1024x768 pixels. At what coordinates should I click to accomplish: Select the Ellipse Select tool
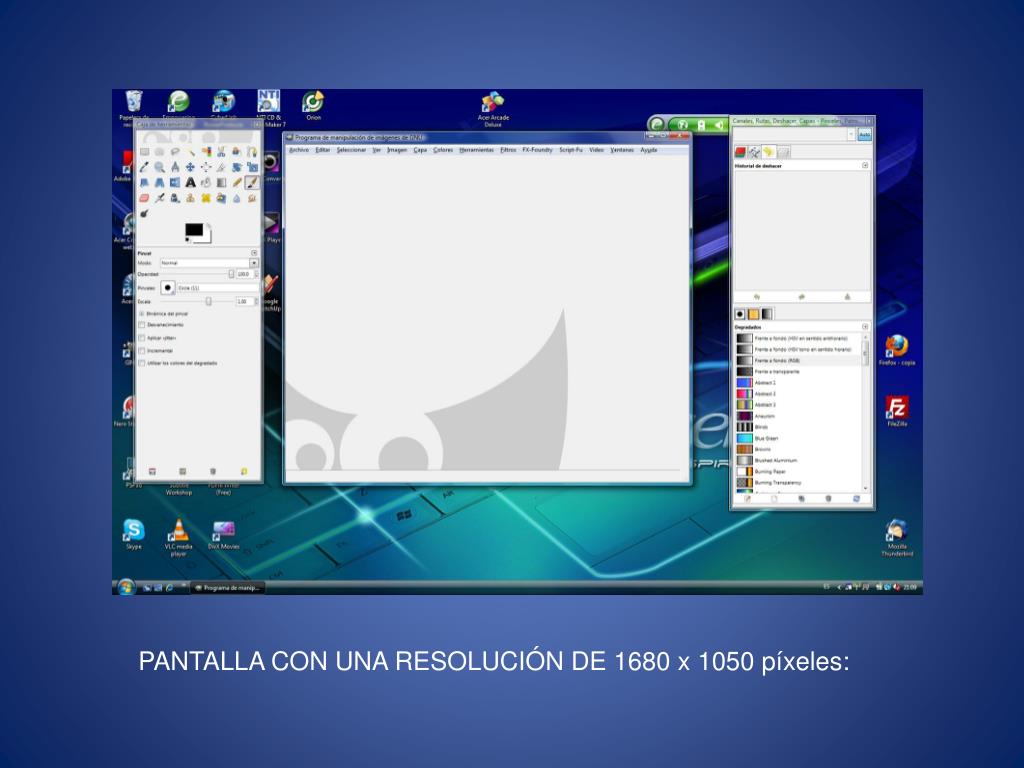coord(159,152)
